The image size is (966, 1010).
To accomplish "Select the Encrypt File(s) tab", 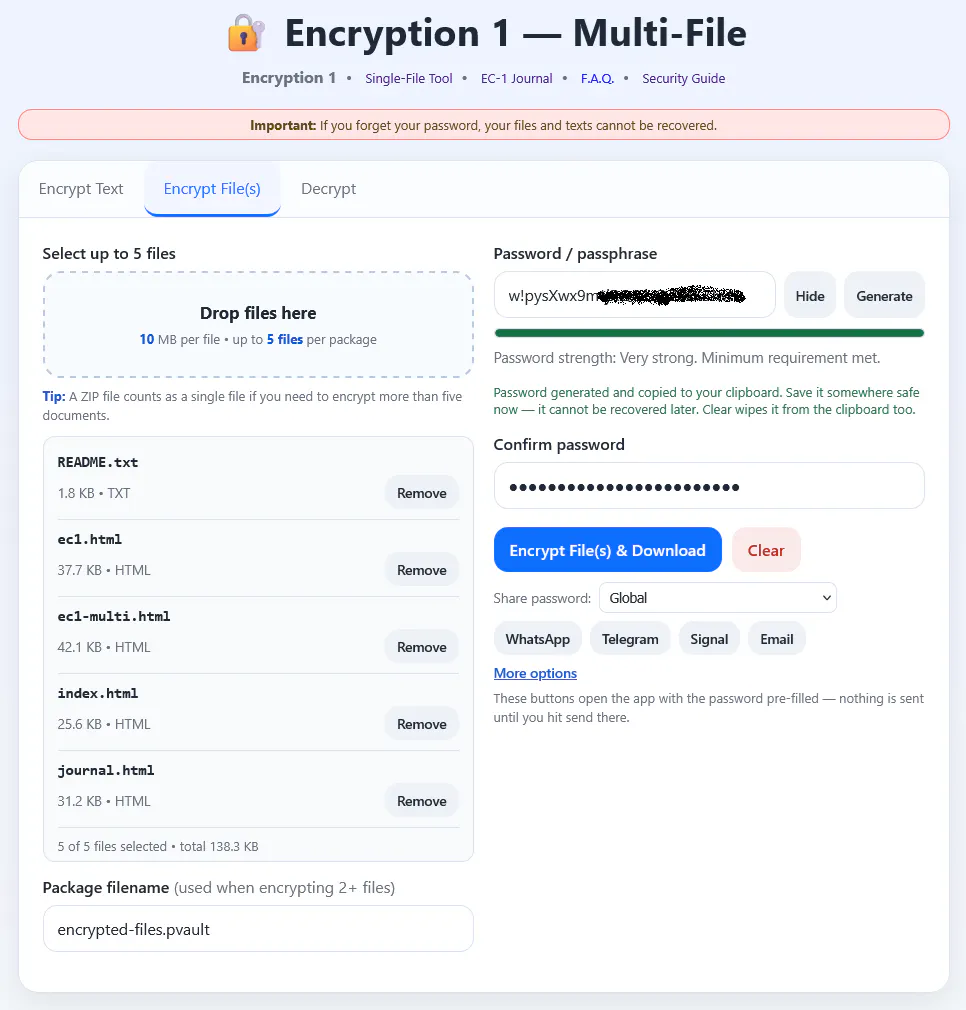I will (212, 189).
